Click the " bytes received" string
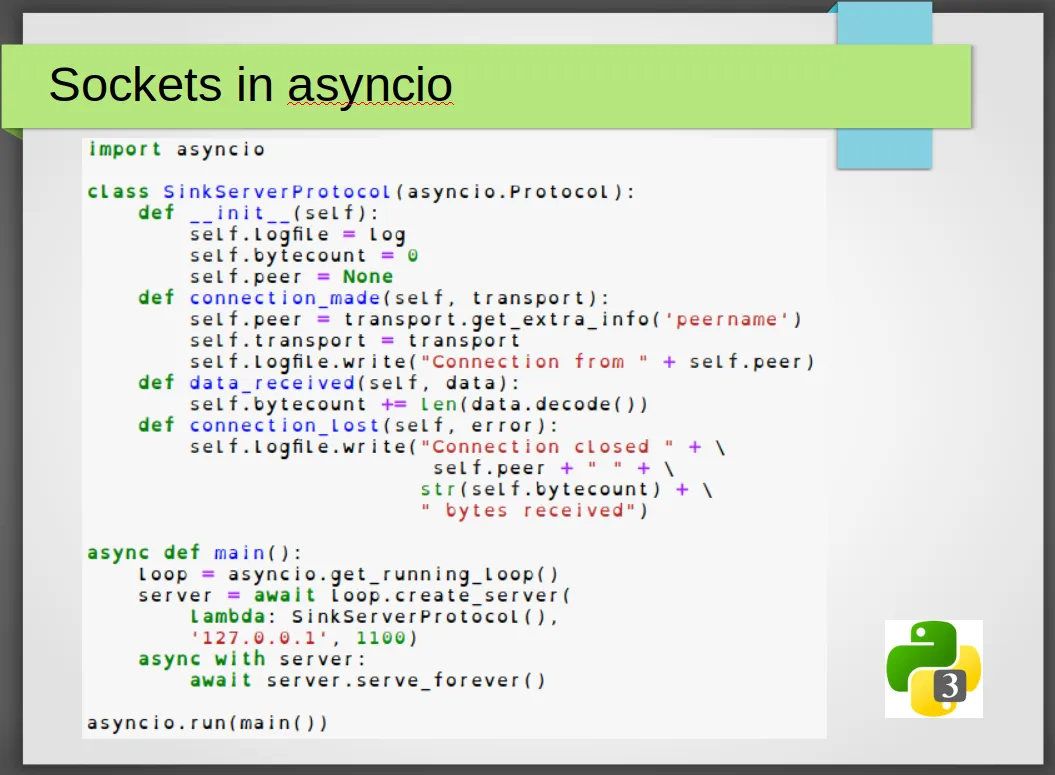Screen dimensions: 1055x775 528,510
